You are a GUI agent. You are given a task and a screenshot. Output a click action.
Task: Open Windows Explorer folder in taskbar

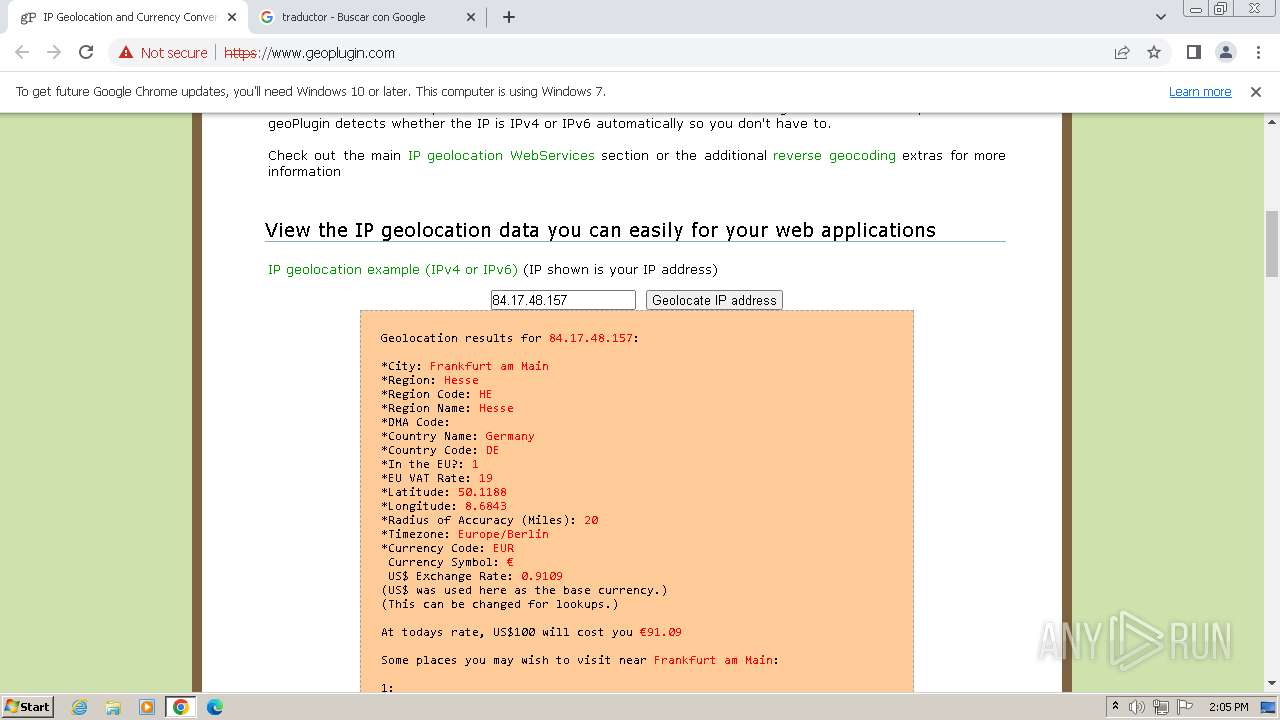pyautogui.click(x=113, y=707)
